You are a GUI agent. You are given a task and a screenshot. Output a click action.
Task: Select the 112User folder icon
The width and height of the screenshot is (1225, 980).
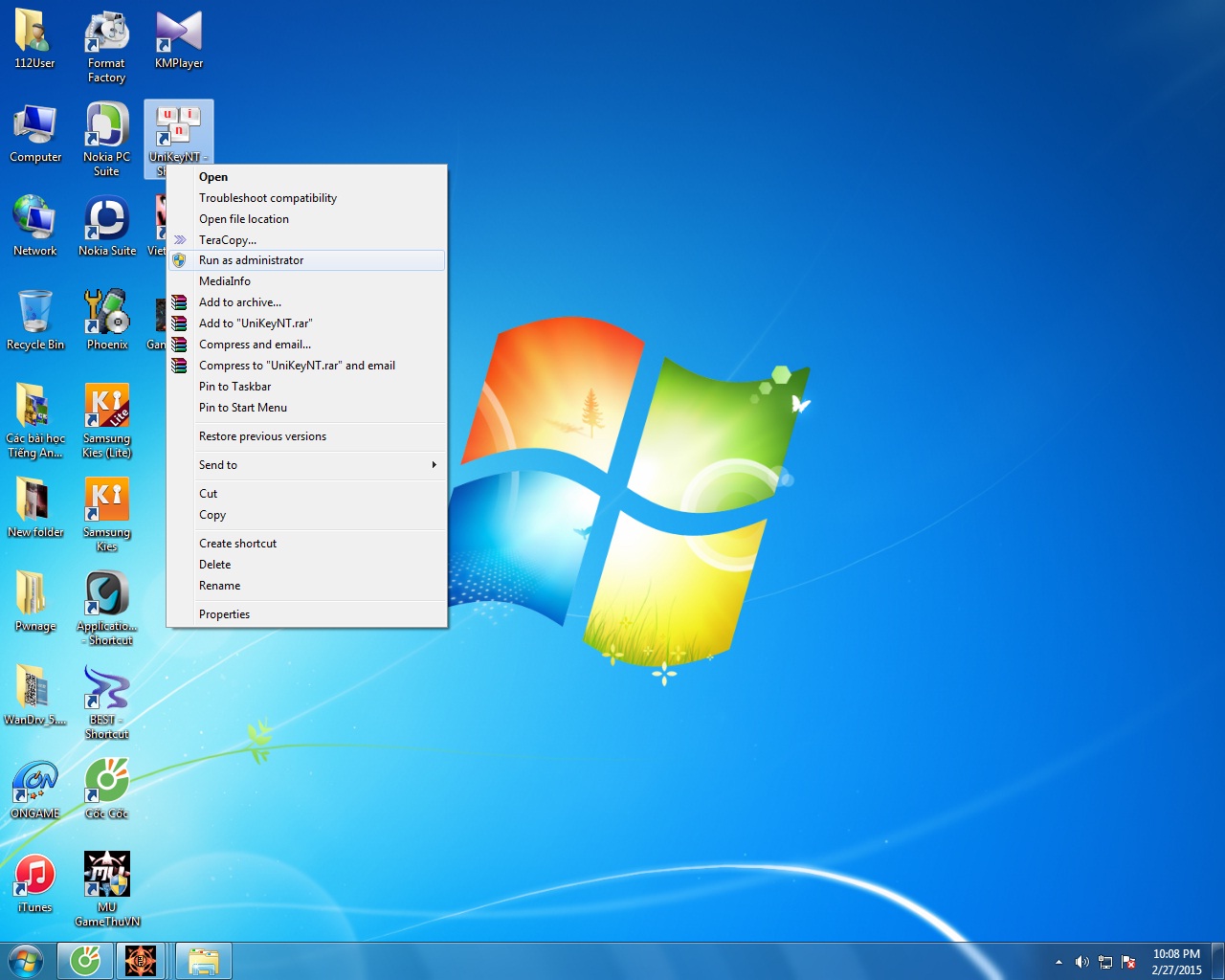click(x=34, y=39)
